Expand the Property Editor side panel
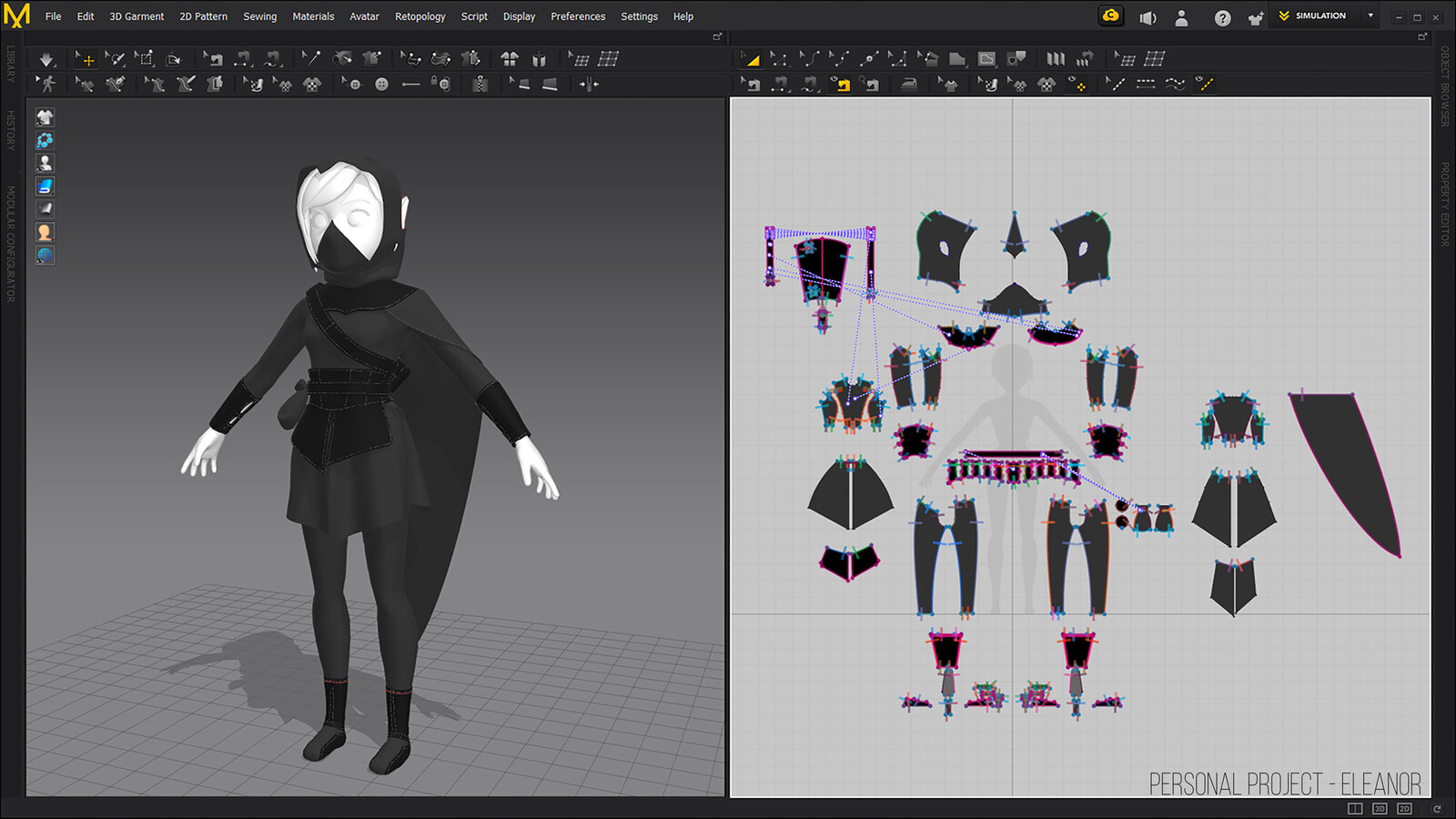The image size is (1456, 819). tap(1444, 204)
